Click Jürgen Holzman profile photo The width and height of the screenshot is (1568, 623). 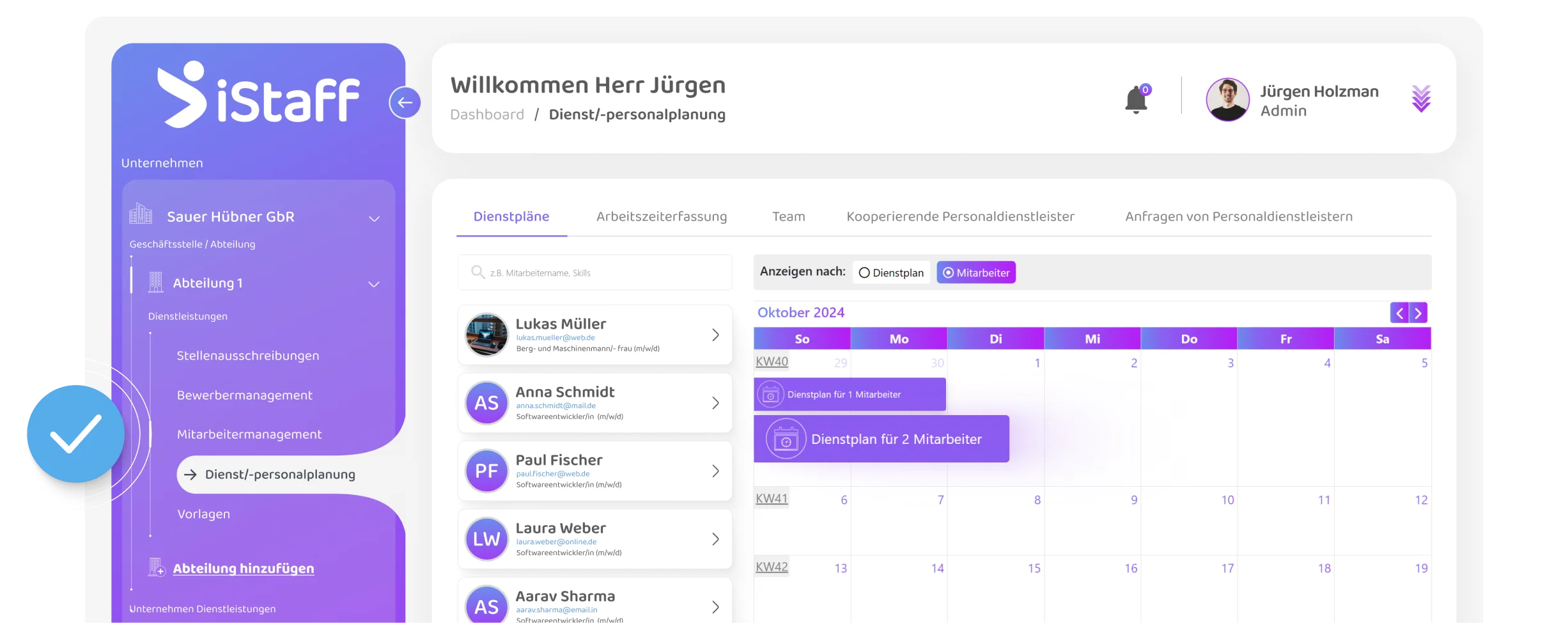click(1227, 100)
